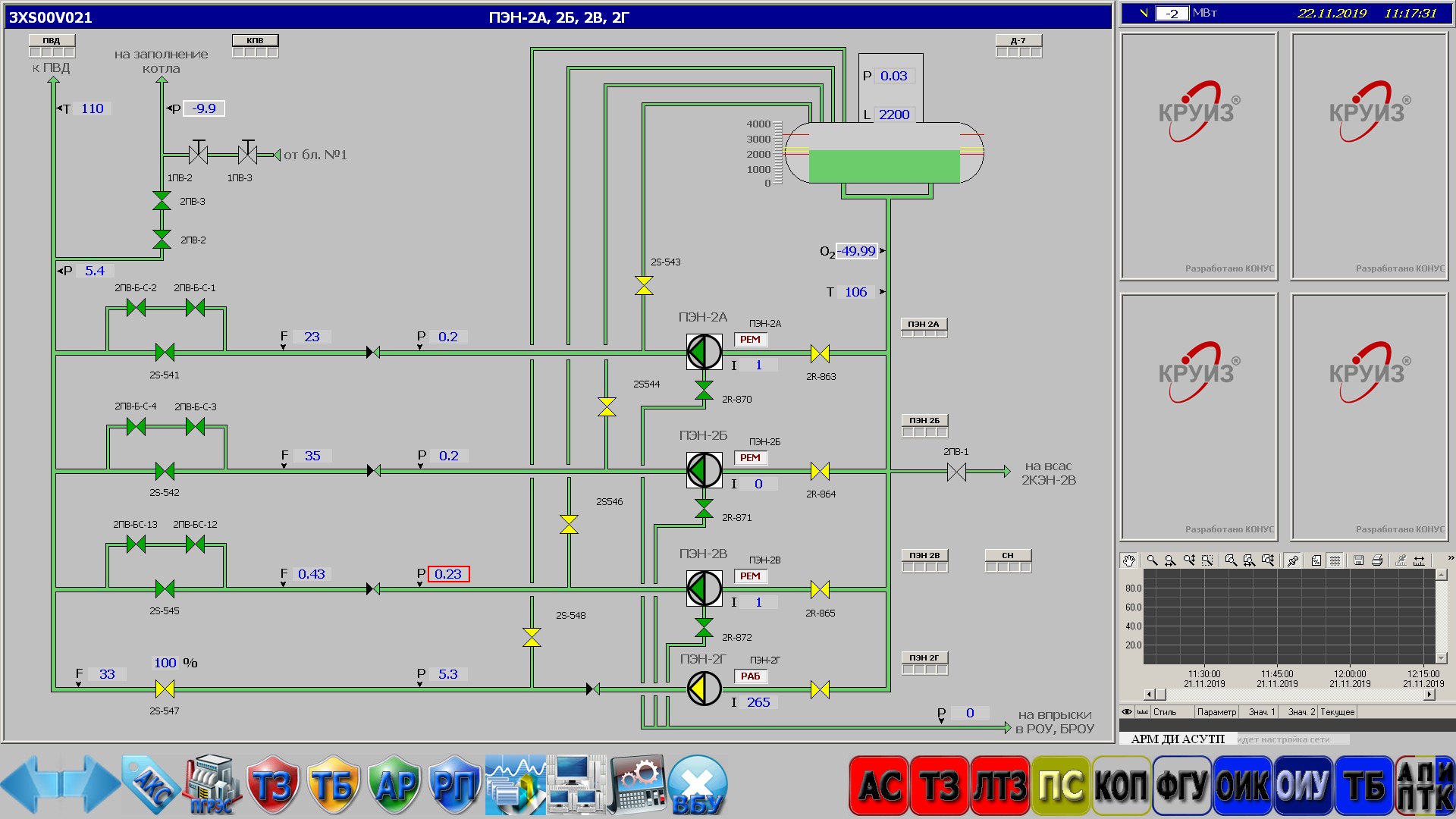Click the 2S-547 valve position 100 % field
1456x819 pixels.
165,663
